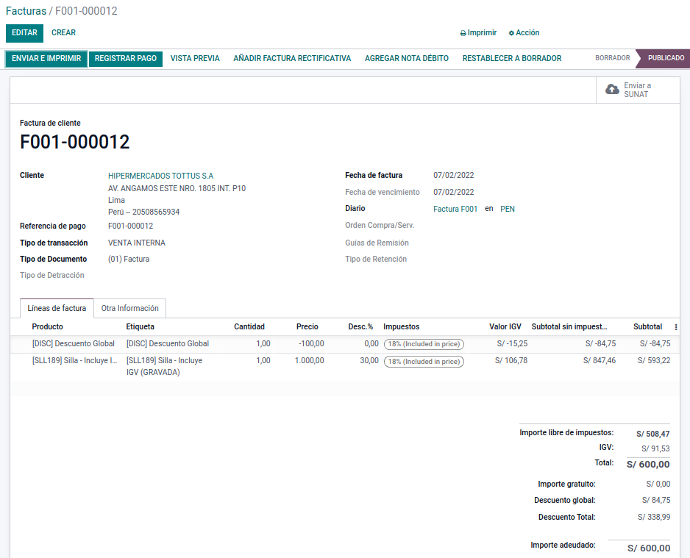This screenshot has width=690, height=558.
Task: Click AÑADIR FACTURA RECTIFICATIVA
Action: click(292, 59)
